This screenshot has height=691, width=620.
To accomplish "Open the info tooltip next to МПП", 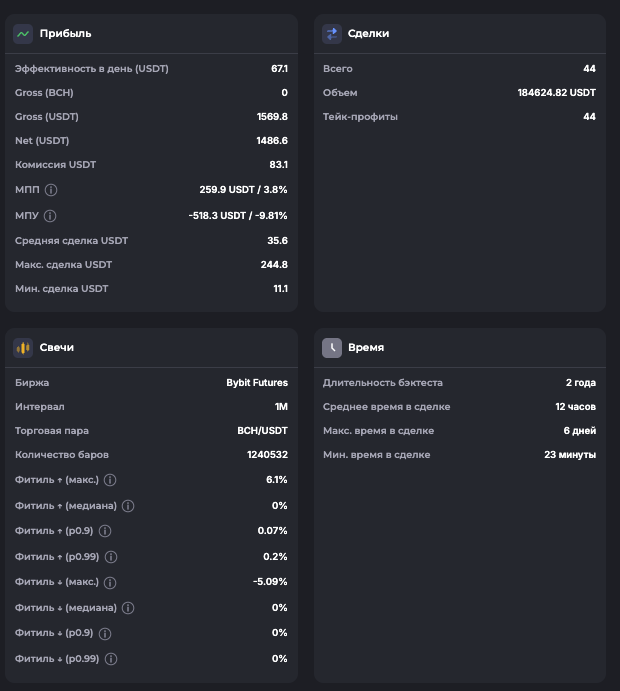I will tap(51, 190).
